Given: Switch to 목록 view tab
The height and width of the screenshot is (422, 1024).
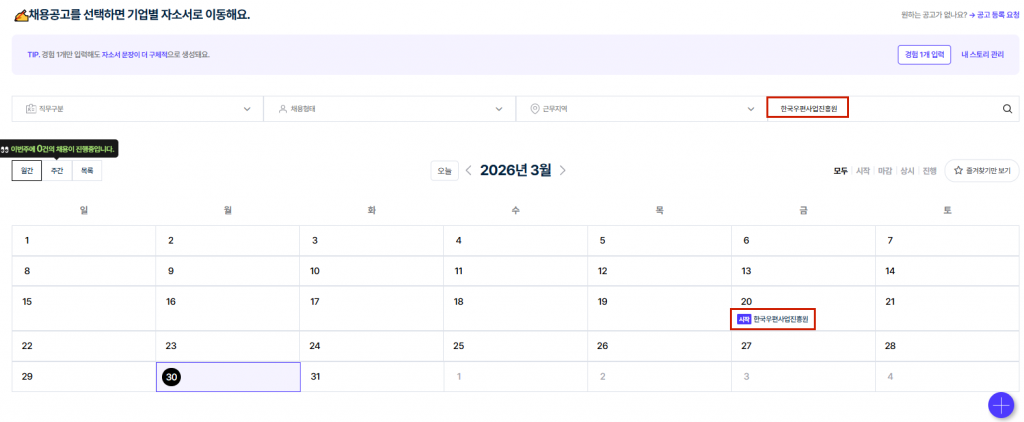Looking at the screenshot, I should [x=87, y=171].
